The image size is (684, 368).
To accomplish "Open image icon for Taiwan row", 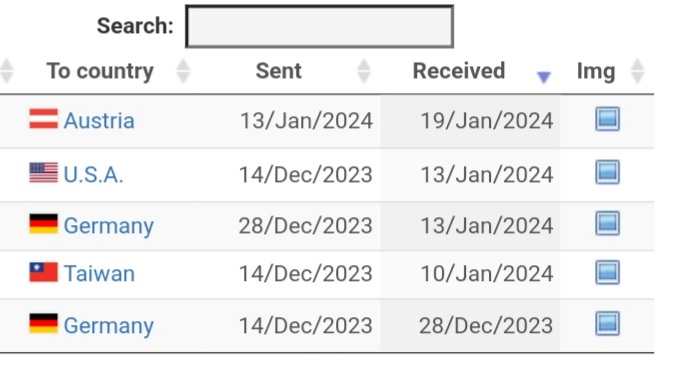I will pyautogui.click(x=607, y=272).
